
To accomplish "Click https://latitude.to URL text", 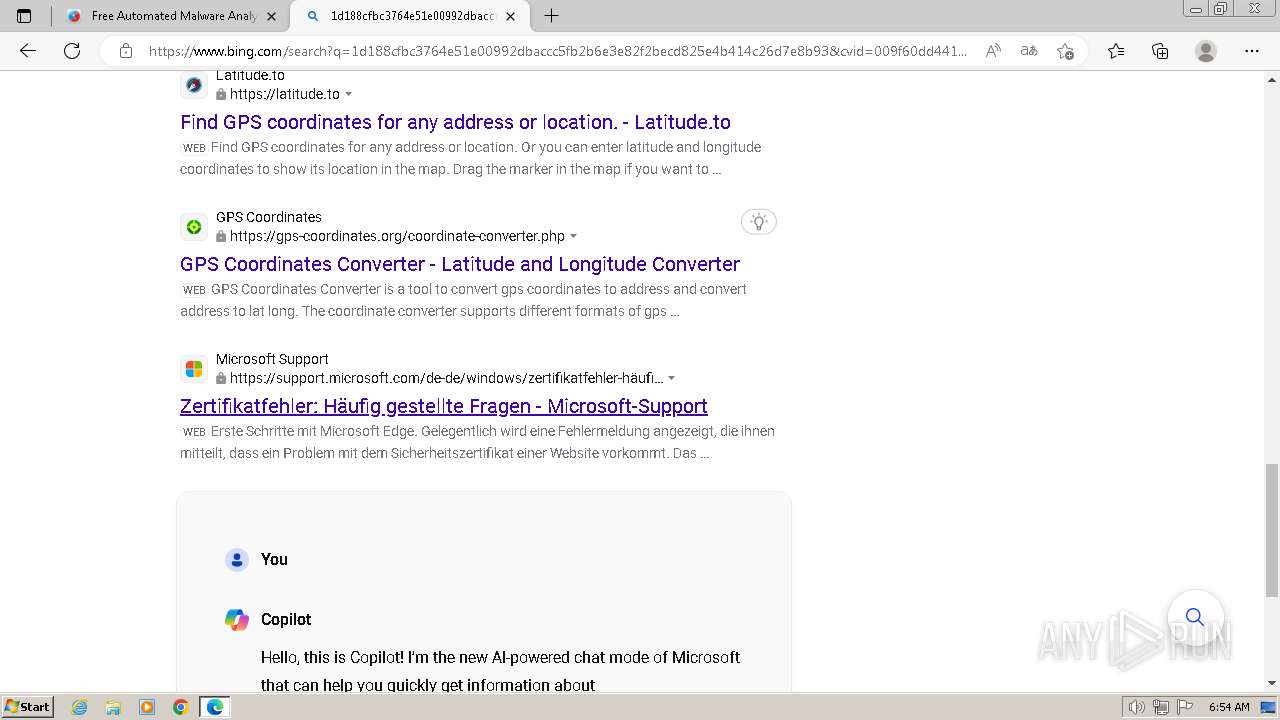I will 285,94.
